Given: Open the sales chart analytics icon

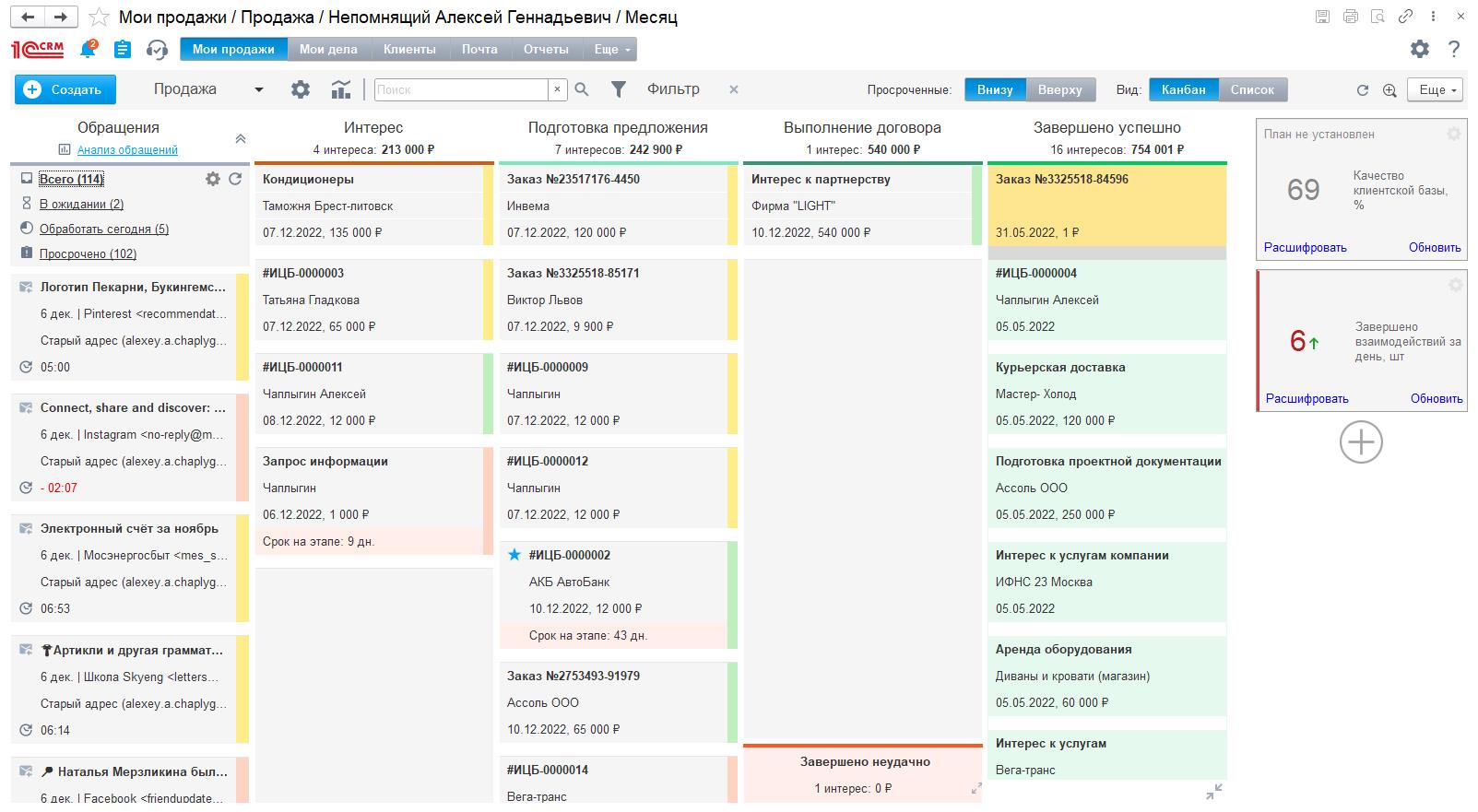Looking at the screenshot, I should (x=341, y=89).
